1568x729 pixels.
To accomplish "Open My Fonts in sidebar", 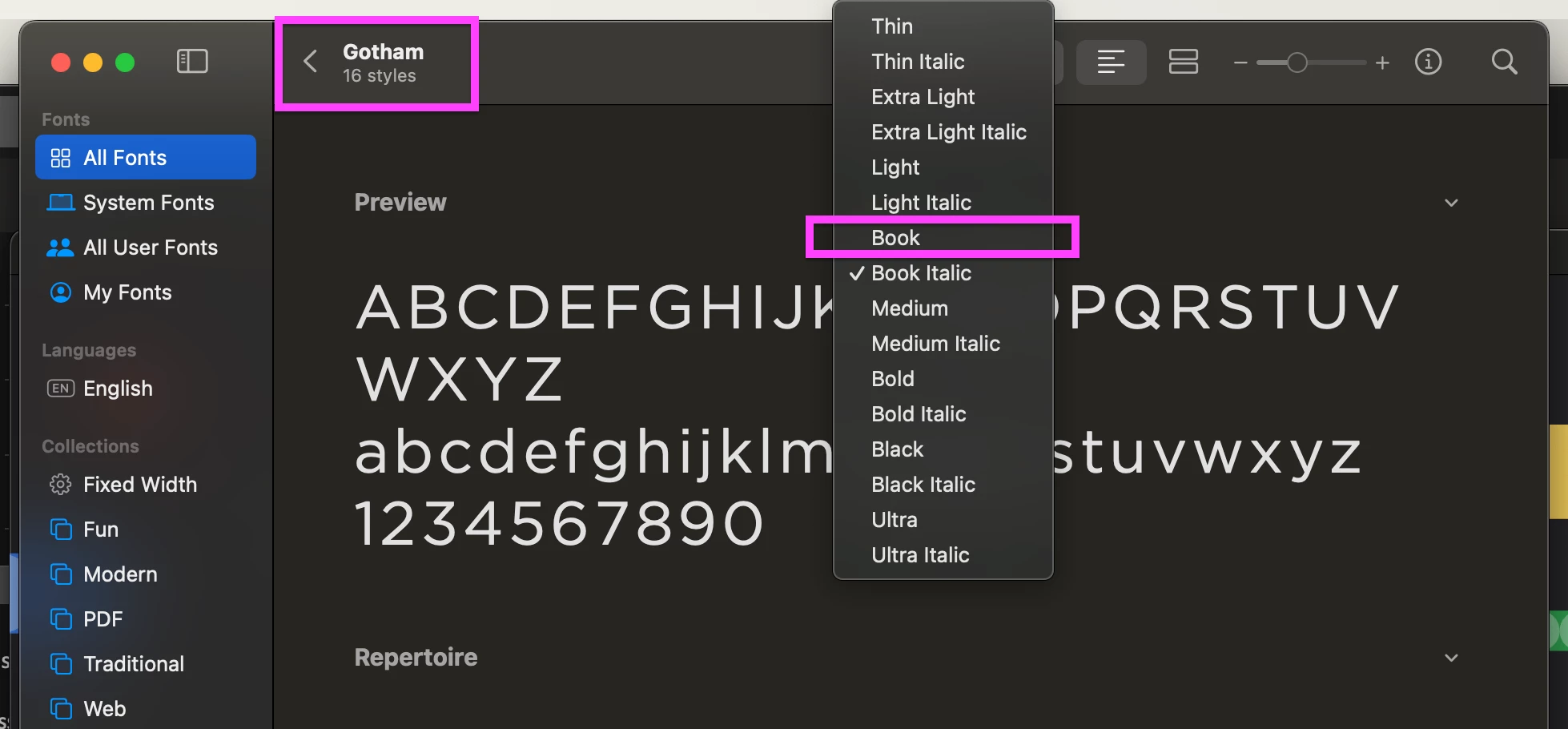I will click(146, 292).
